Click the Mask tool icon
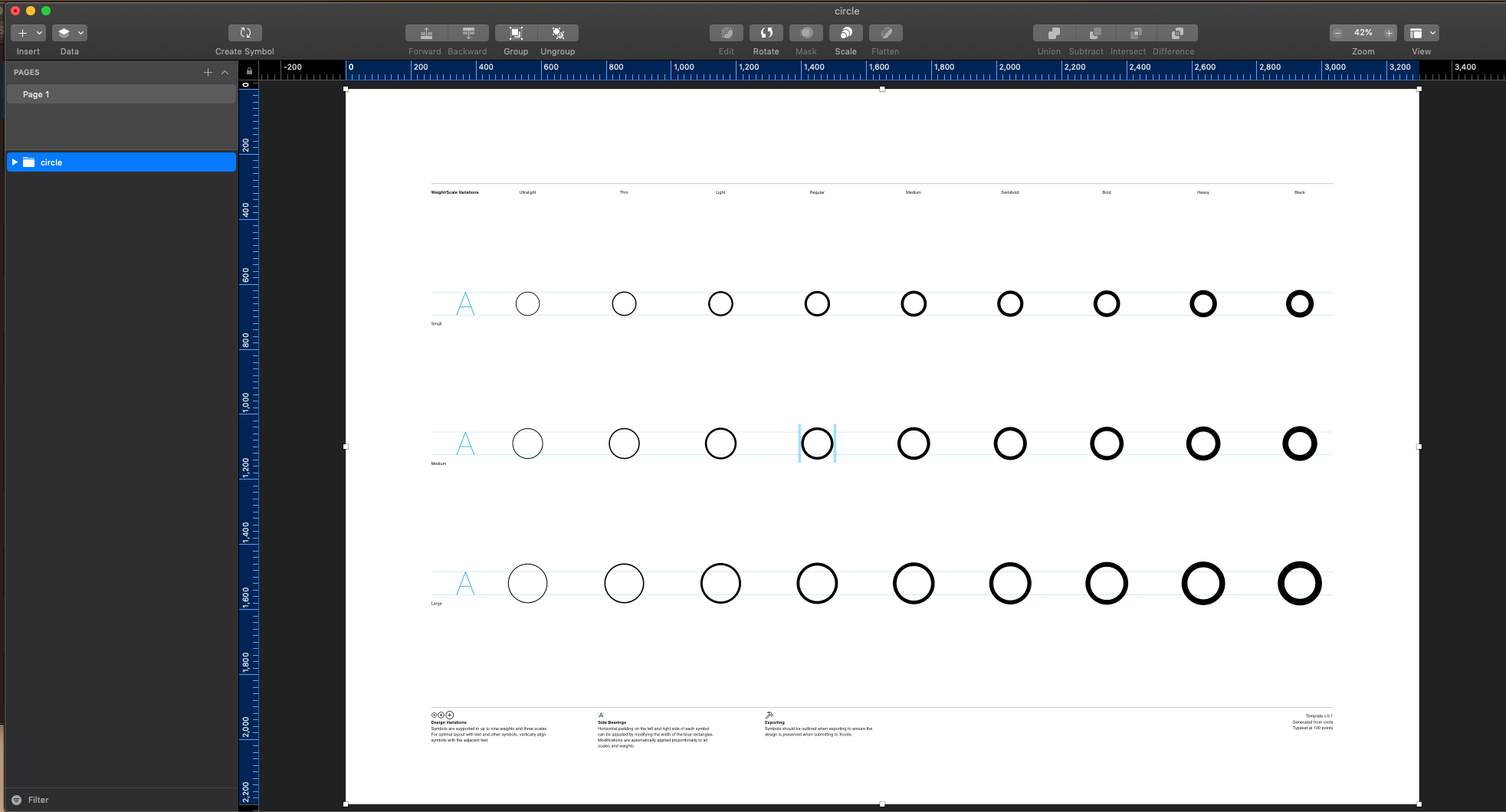 [x=806, y=33]
